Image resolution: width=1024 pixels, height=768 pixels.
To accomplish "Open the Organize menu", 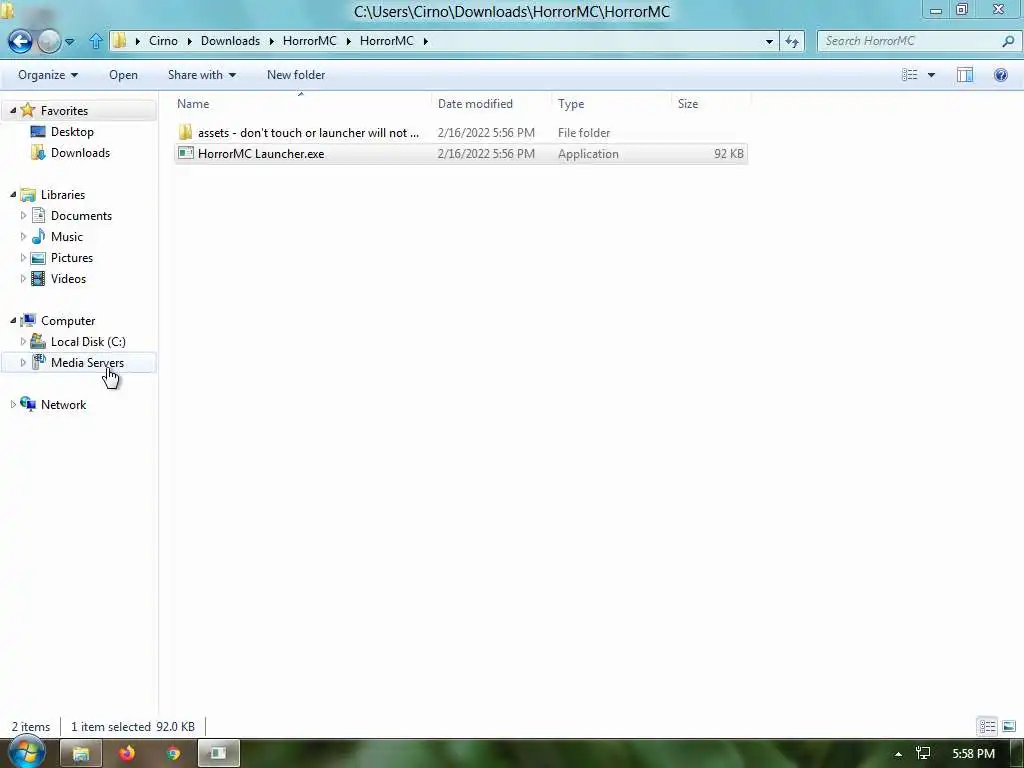I will pos(48,75).
